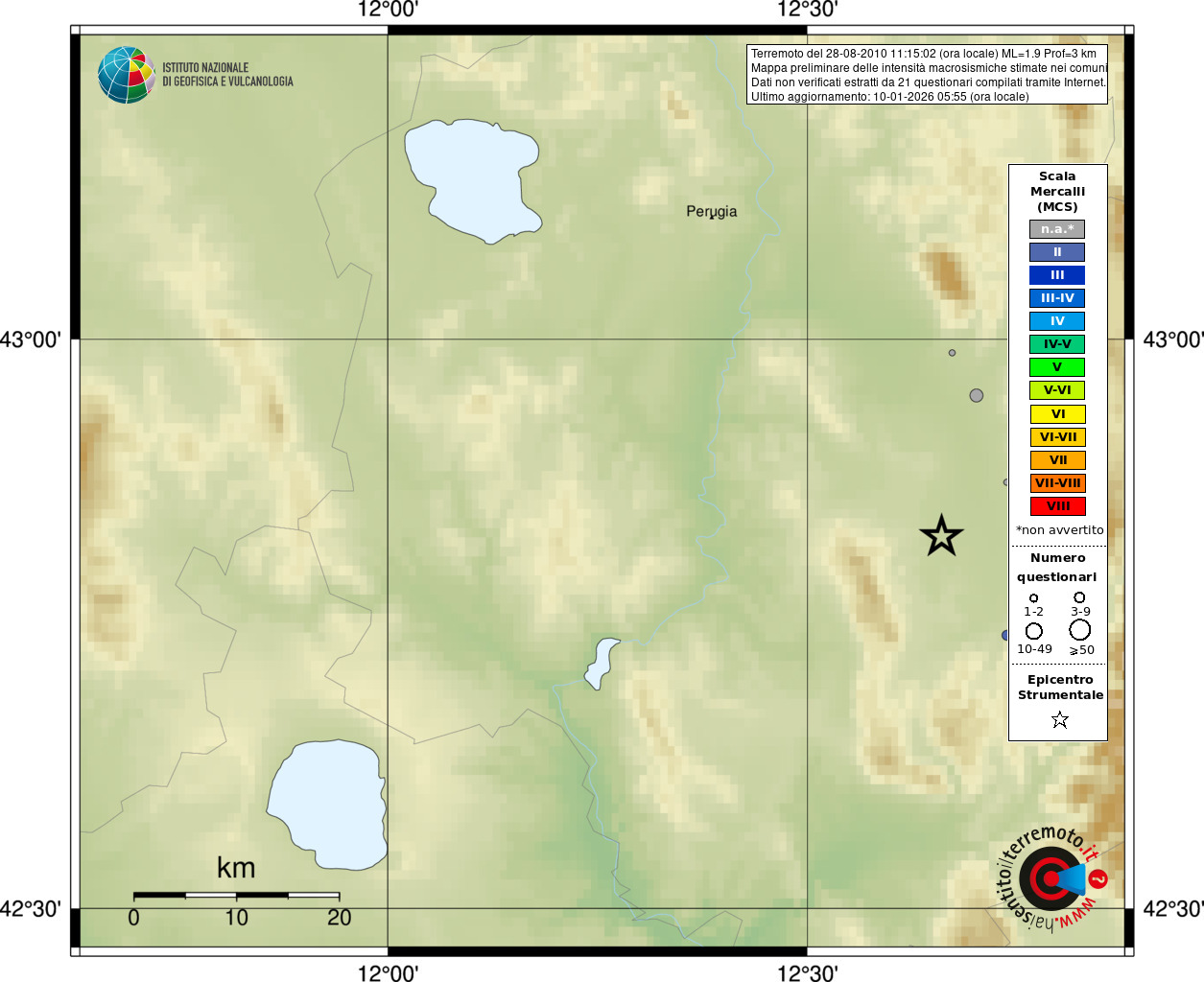Click the small gray circle just below the 43°00' line
Image resolution: width=1204 pixels, height=982 pixels.
click(952, 353)
